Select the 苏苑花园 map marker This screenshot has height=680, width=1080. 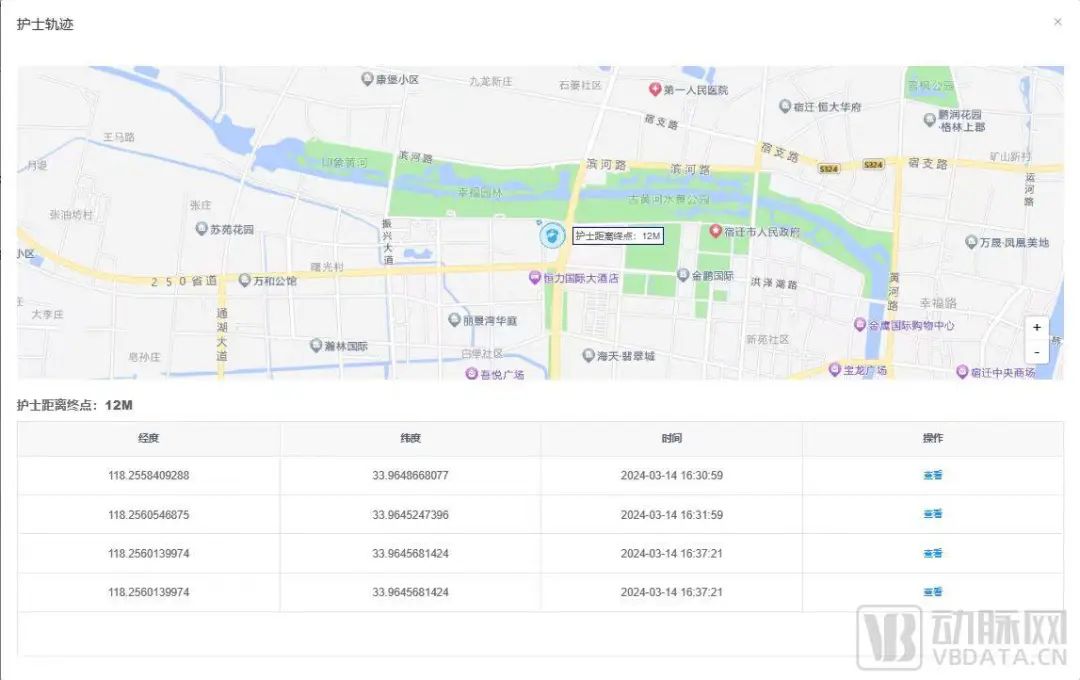coord(202,228)
